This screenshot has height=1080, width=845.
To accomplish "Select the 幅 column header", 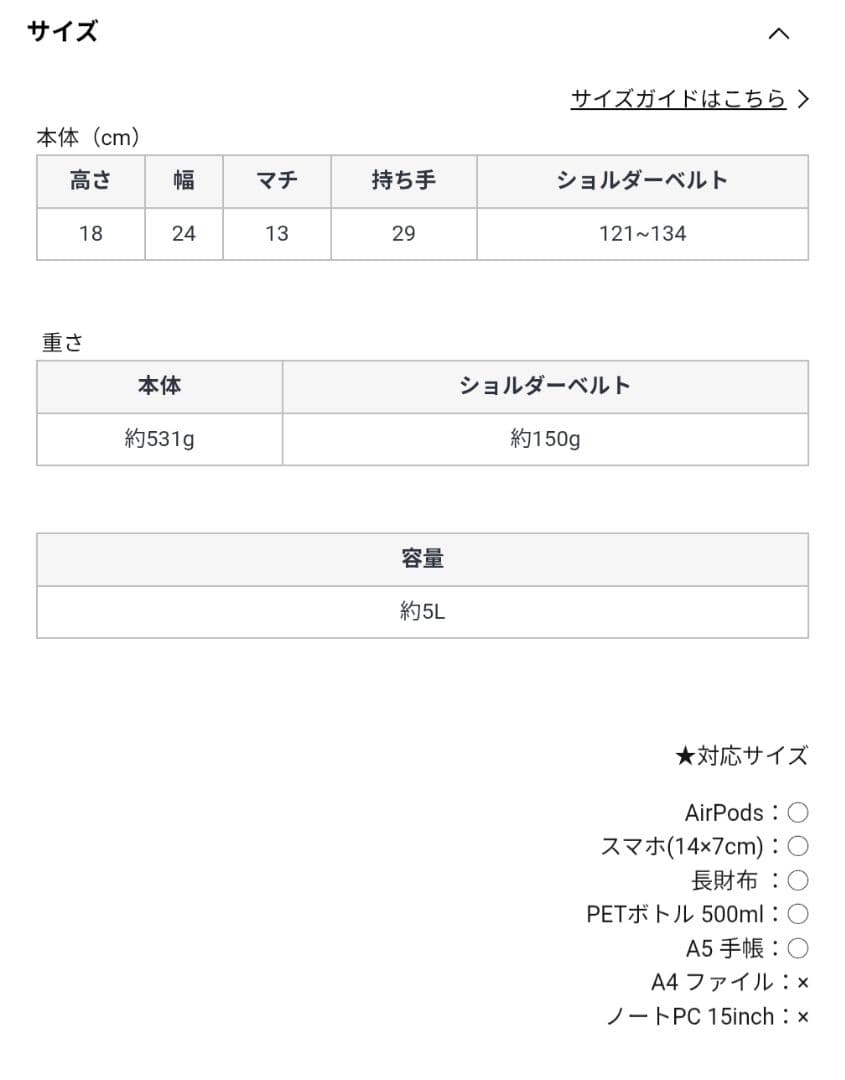I will pos(183,181).
